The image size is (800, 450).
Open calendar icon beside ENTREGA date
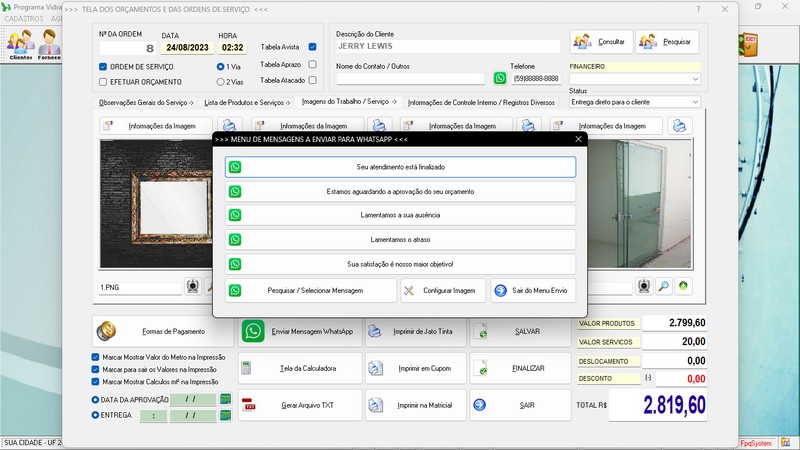[x=226, y=415]
